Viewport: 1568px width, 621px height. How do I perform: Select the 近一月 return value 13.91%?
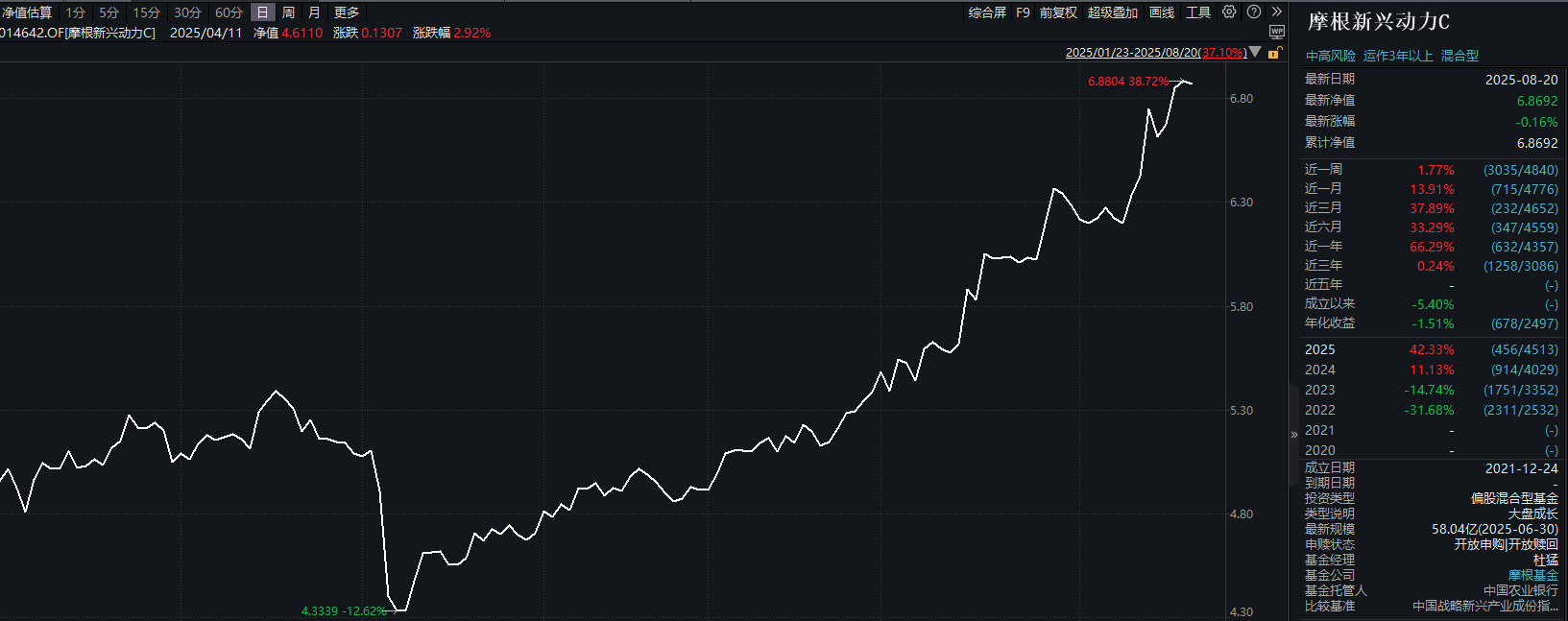[1432, 189]
